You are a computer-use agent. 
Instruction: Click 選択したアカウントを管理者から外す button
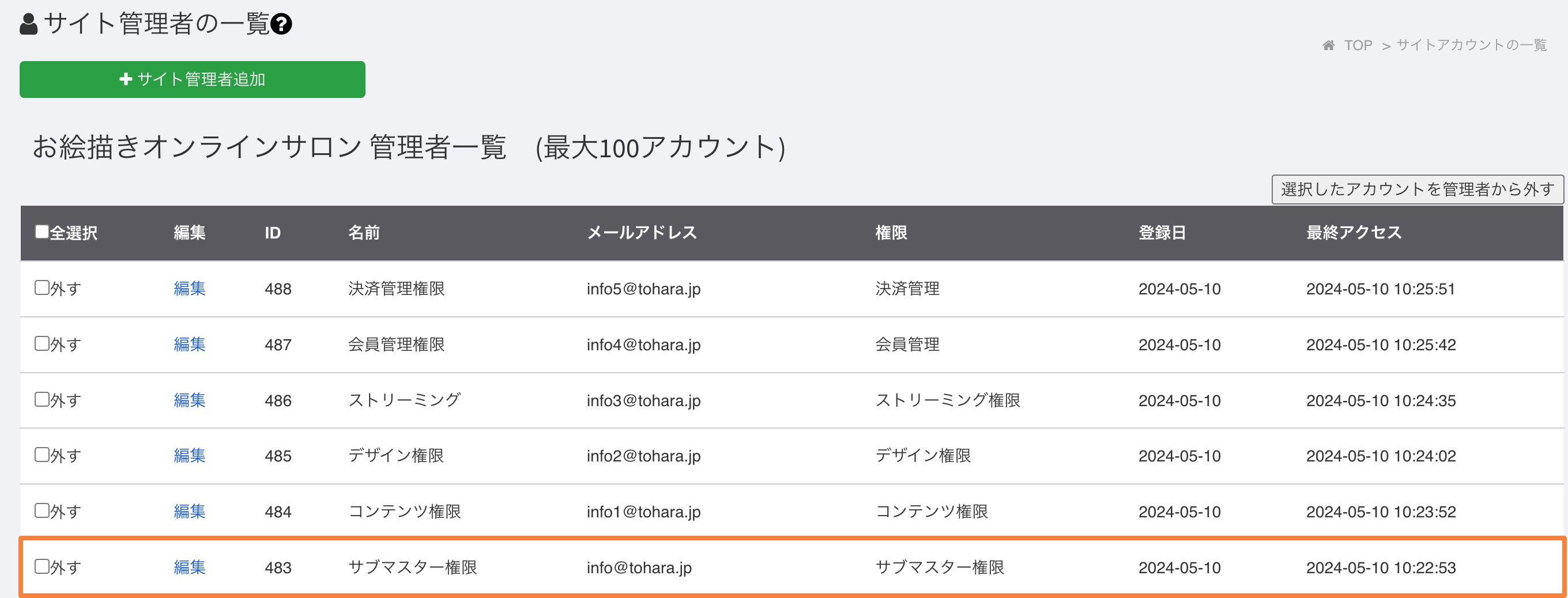point(1417,189)
